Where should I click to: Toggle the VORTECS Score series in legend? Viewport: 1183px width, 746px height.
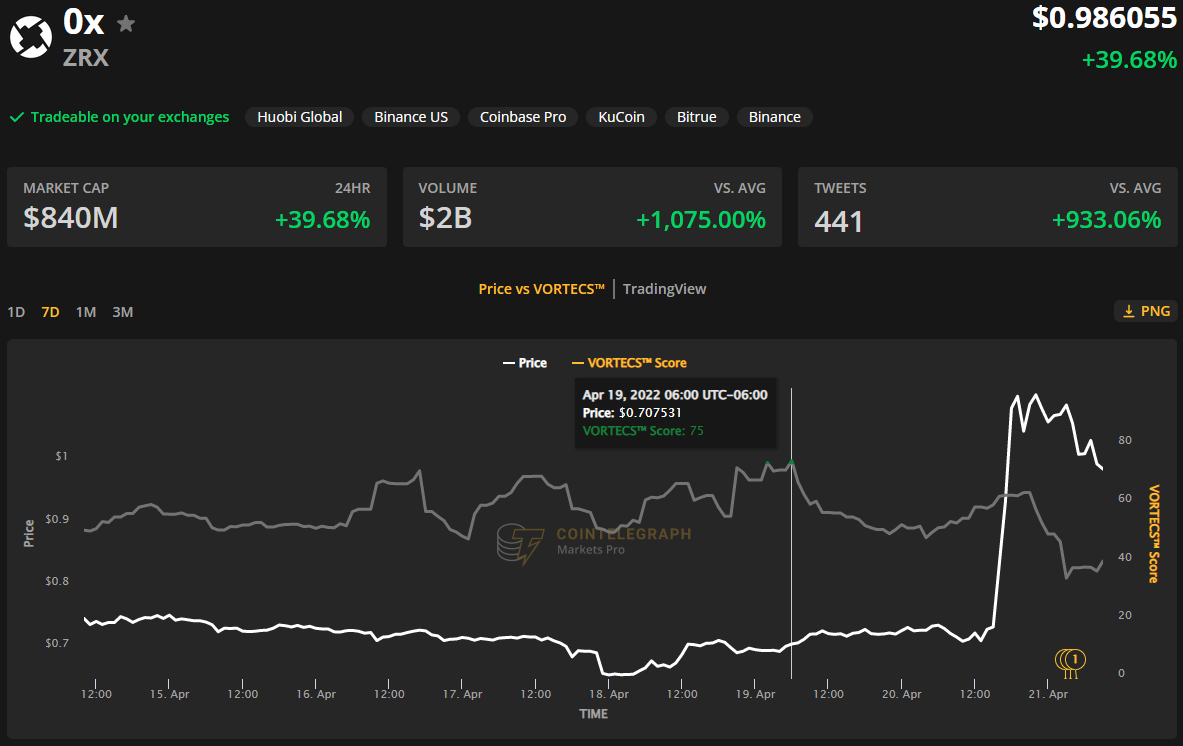pyautogui.click(x=629, y=363)
